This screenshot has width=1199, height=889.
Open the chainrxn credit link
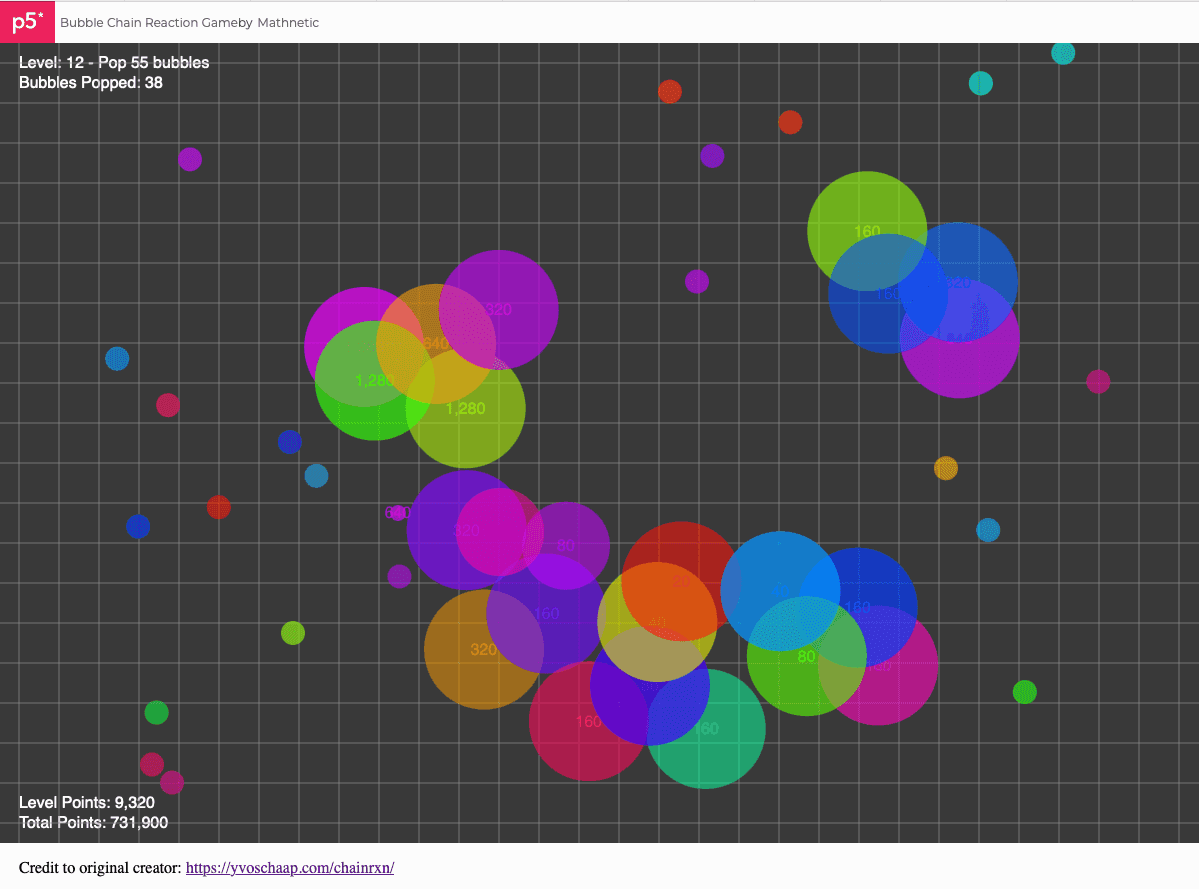click(289, 867)
